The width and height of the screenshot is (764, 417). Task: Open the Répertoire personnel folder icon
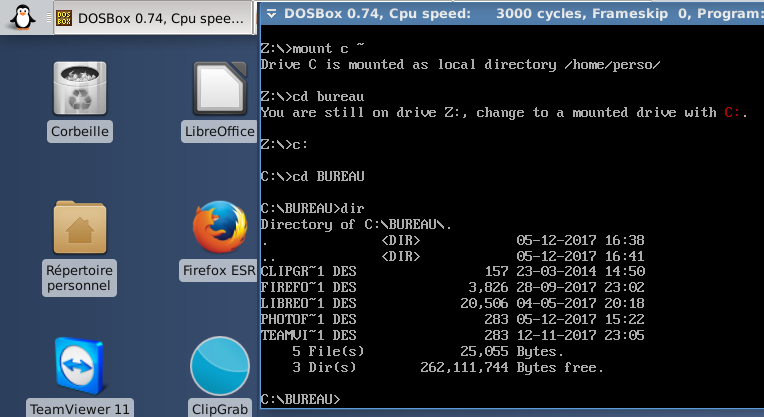point(79,240)
